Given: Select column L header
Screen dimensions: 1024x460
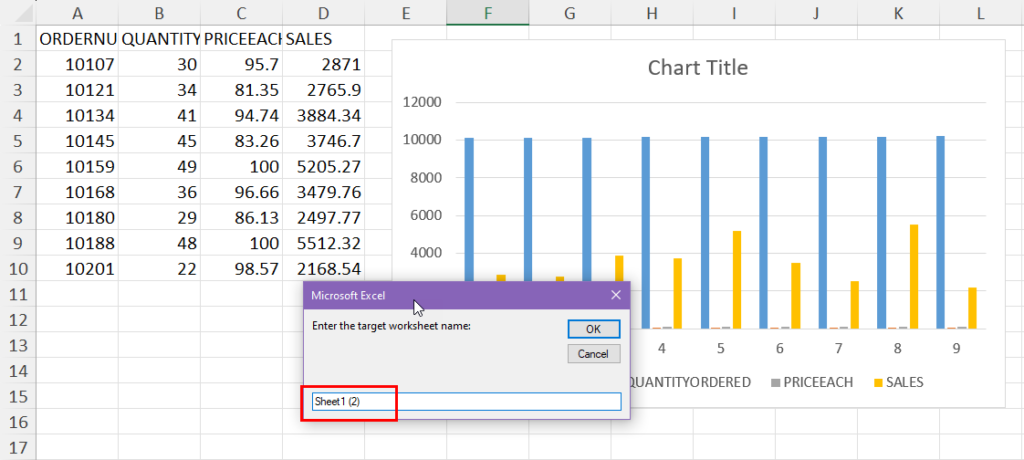Looking at the screenshot, I should point(982,13).
